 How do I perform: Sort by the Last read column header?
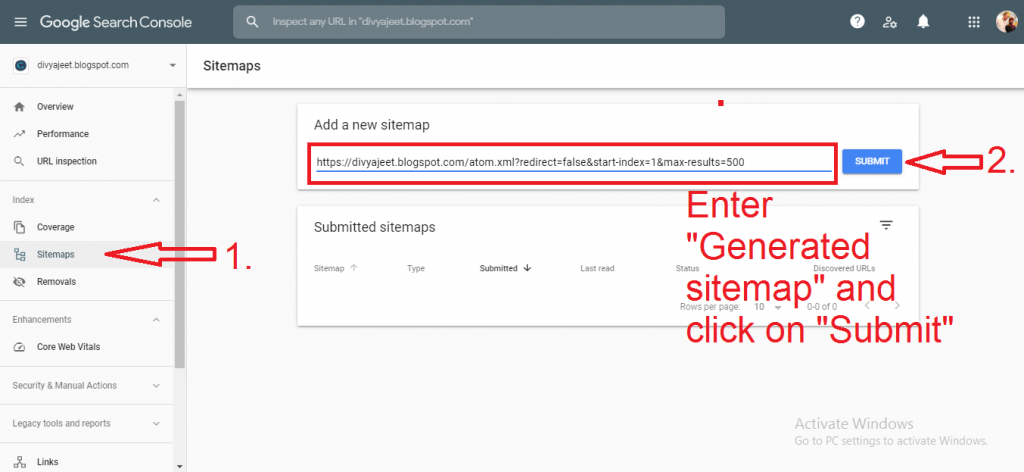597,268
